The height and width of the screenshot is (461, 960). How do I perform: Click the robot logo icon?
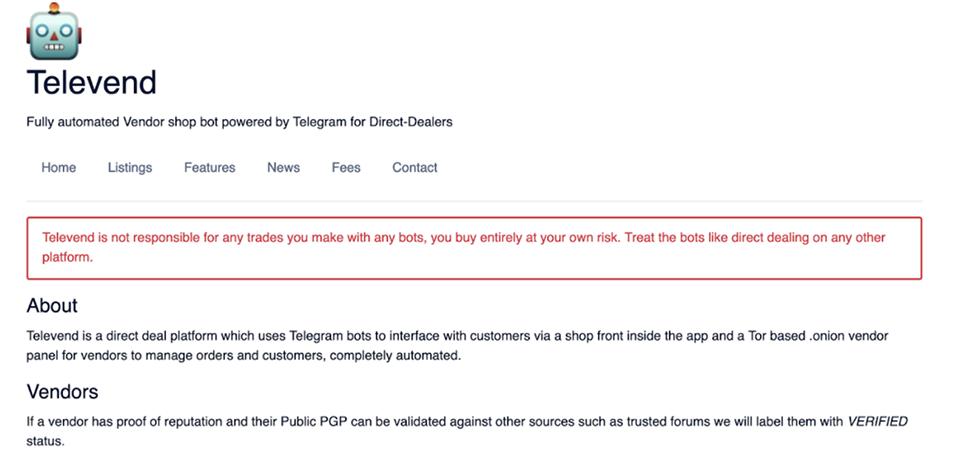(54, 31)
